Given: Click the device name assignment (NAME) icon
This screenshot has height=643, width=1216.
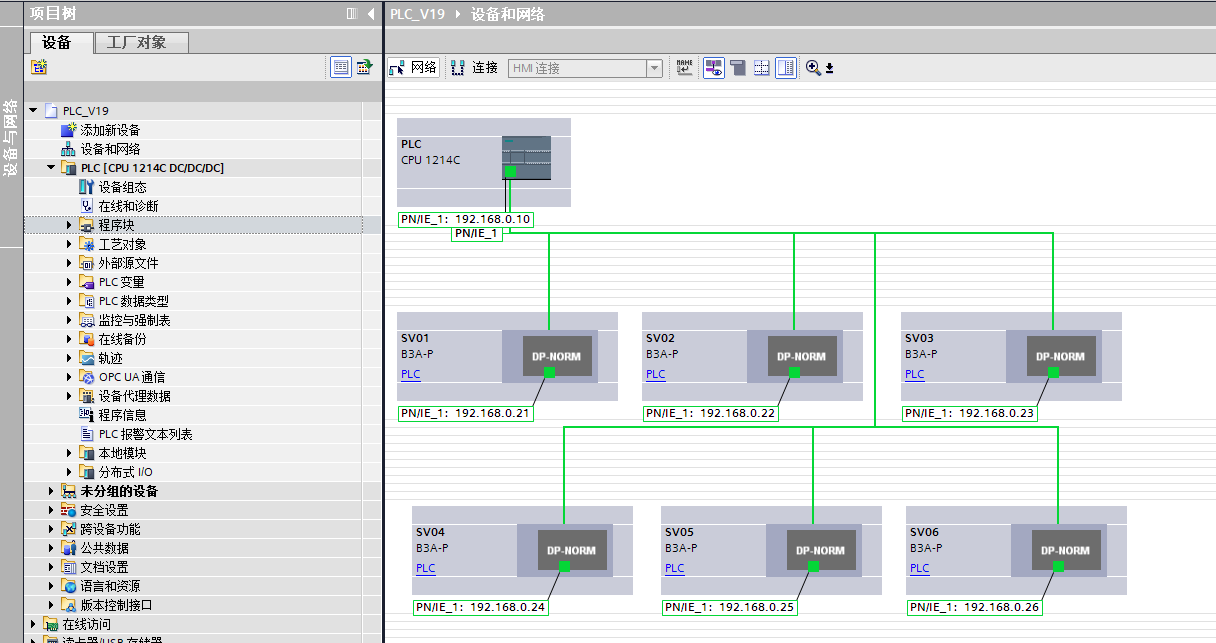Looking at the screenshot, I should click(x=684, y=67).
